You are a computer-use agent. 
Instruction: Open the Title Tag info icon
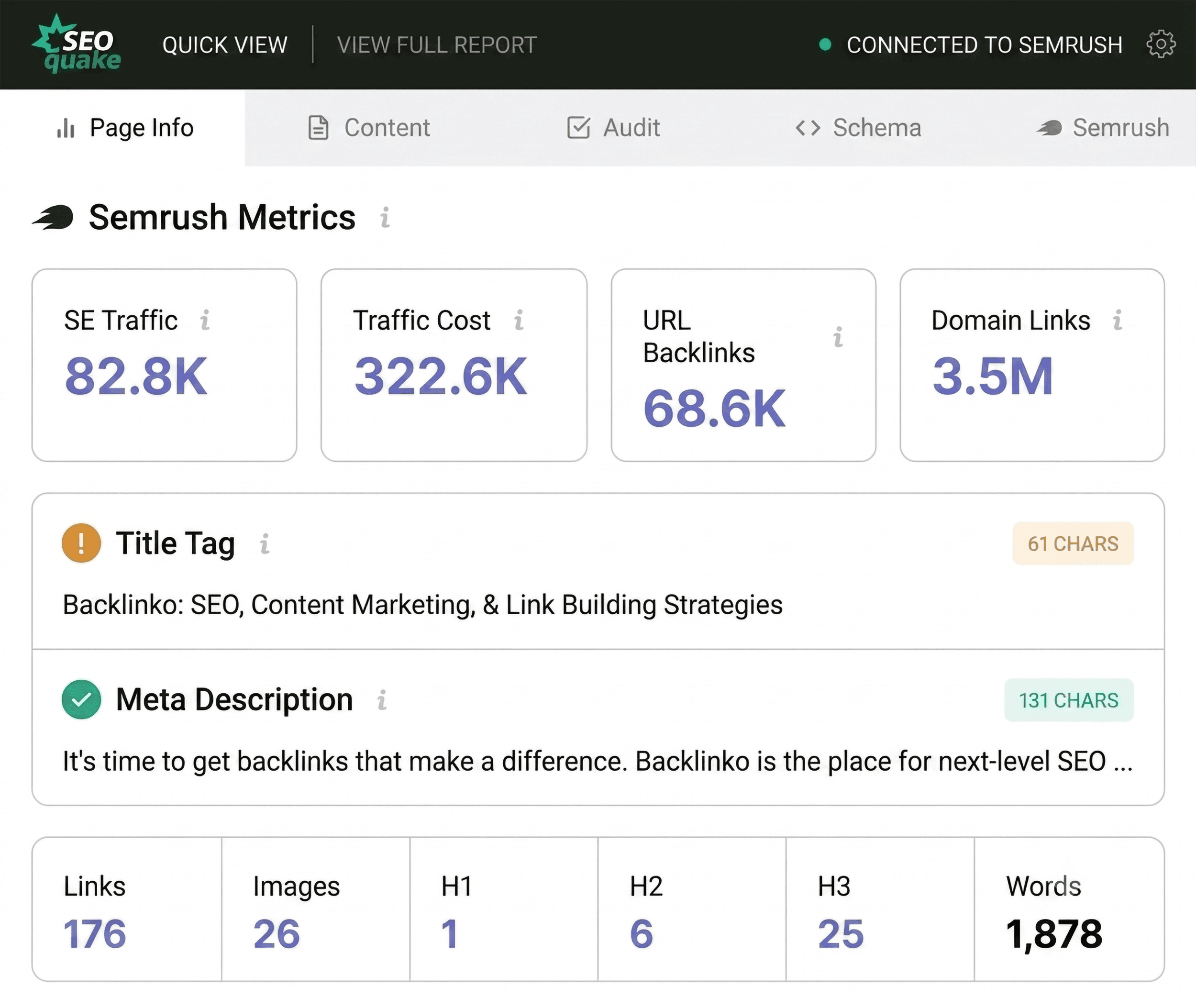[265, 543]
